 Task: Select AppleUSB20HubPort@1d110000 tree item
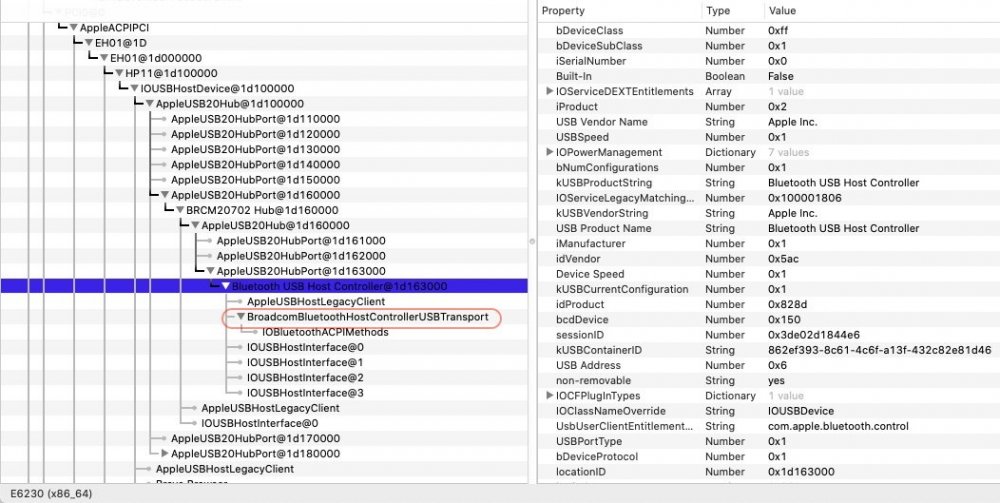click(255, 119)
